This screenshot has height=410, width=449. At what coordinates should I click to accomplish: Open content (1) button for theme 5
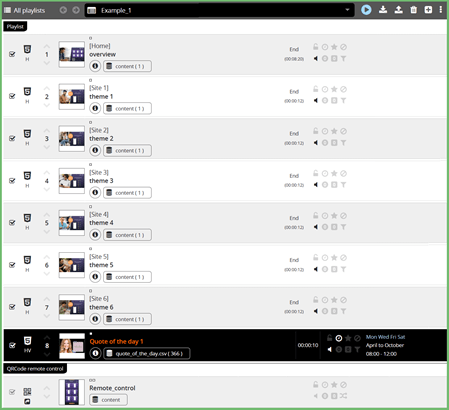[127, 277]
